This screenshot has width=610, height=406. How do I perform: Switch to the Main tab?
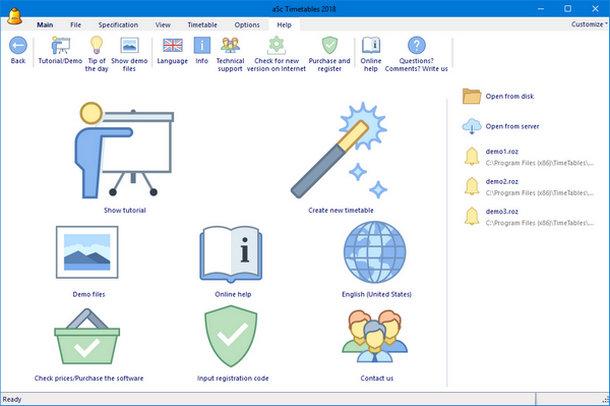coord(45,24)
